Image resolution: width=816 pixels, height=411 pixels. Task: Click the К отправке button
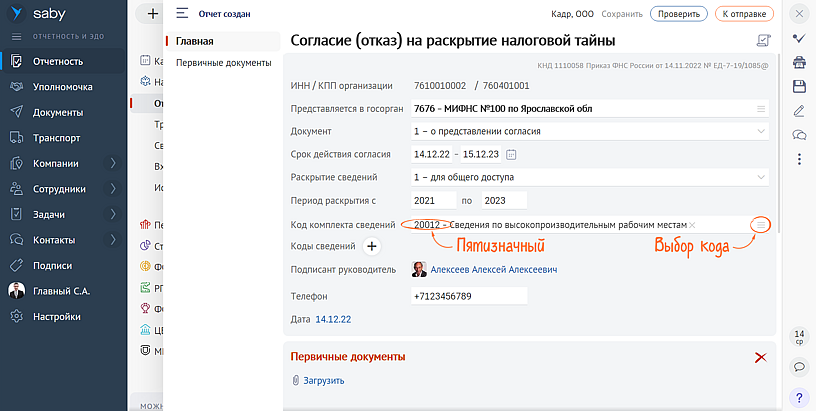click(744, 14)
